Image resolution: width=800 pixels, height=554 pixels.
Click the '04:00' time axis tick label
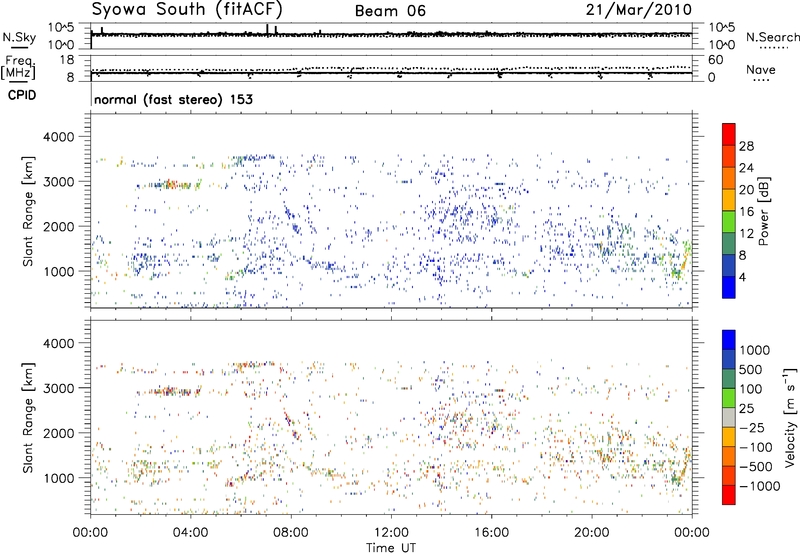(x=190, y=533)
